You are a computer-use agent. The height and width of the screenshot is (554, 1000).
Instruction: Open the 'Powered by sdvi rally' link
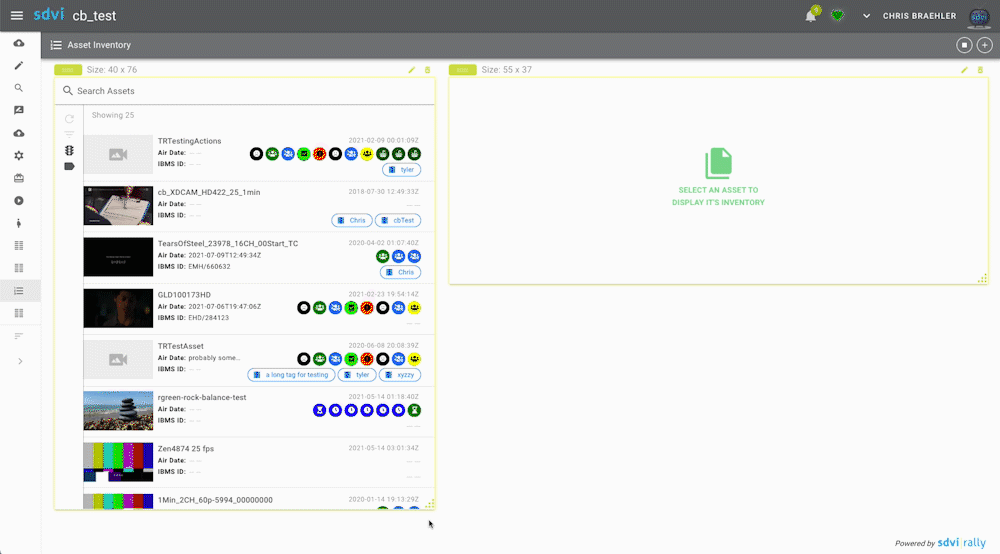[940, 543]
